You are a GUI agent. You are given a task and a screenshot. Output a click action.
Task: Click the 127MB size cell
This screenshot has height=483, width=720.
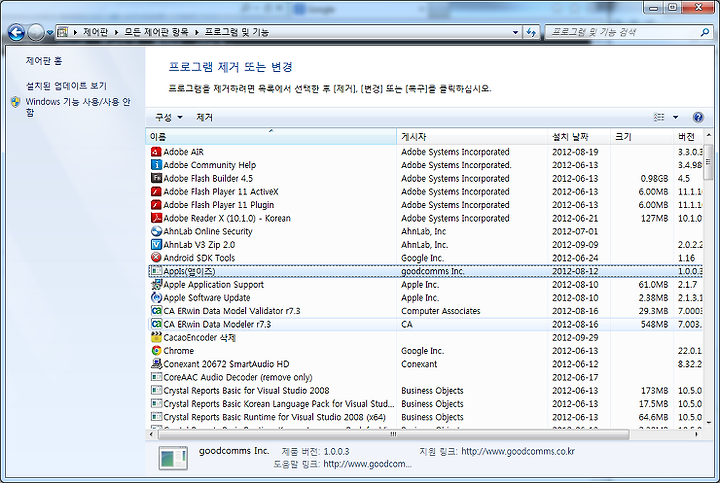pos(654,218)
